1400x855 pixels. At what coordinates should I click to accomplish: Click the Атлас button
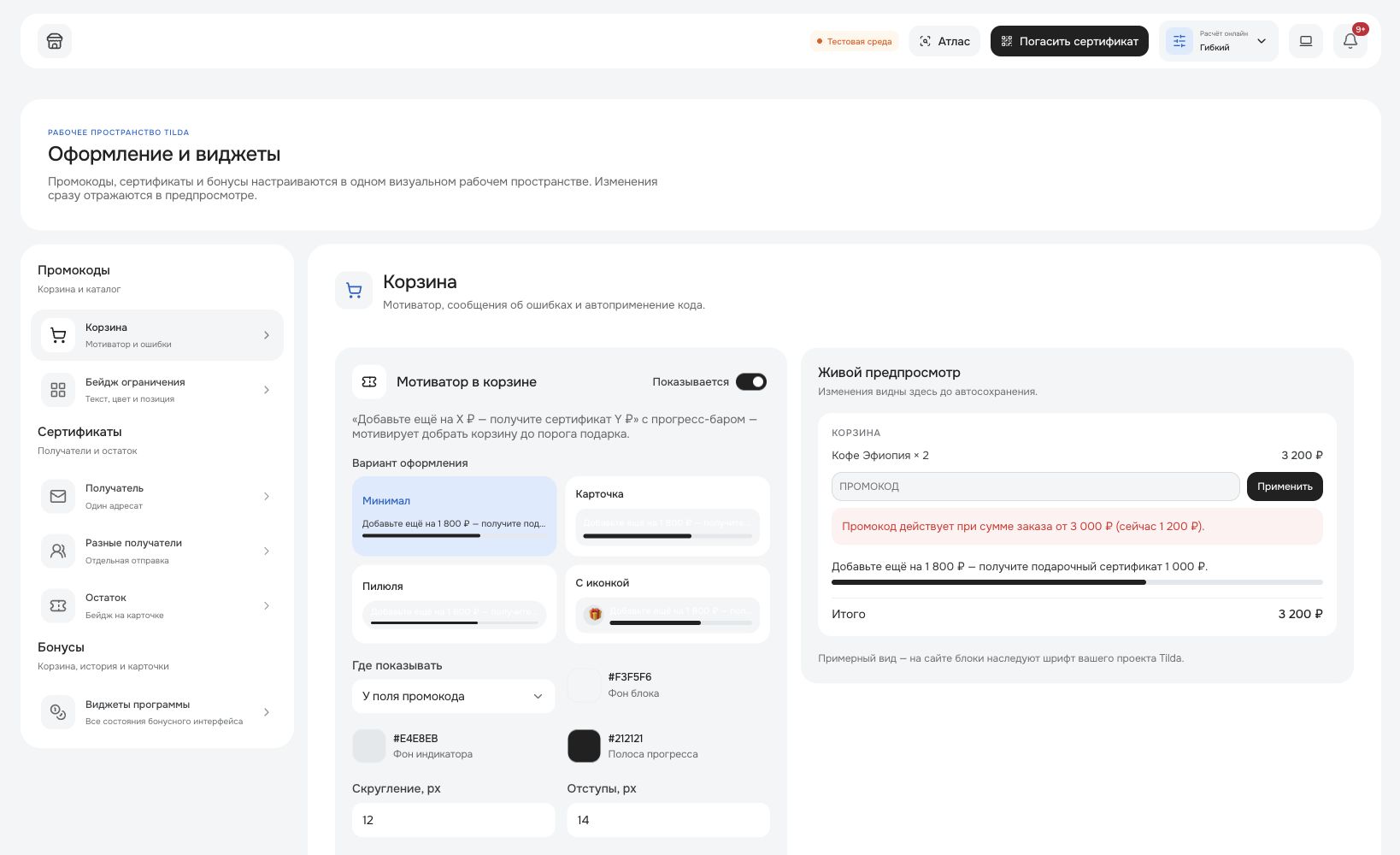[x=944, y=41]
